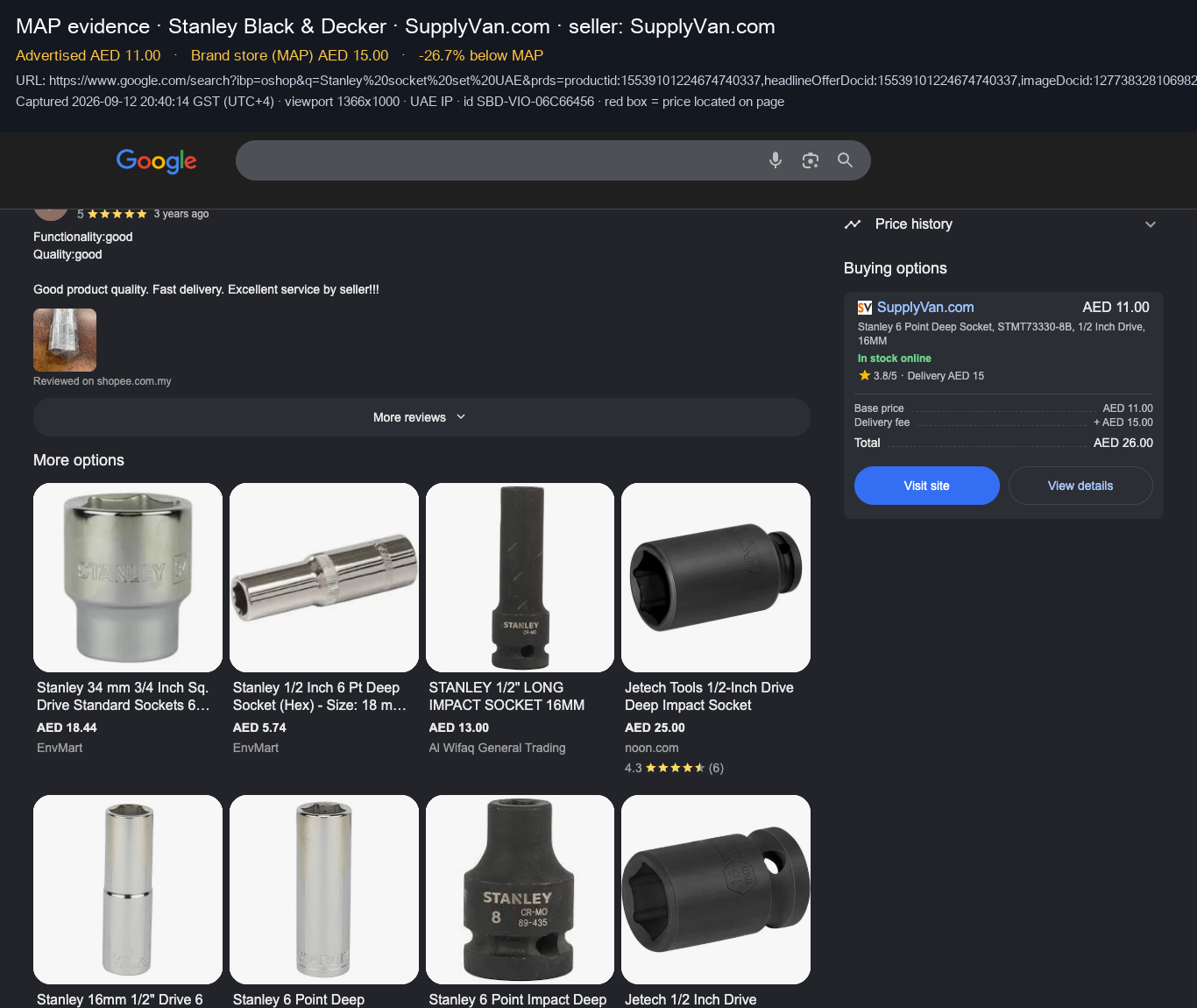Expand More reviews
The image size is (1197, 1008).
[421, 417]
